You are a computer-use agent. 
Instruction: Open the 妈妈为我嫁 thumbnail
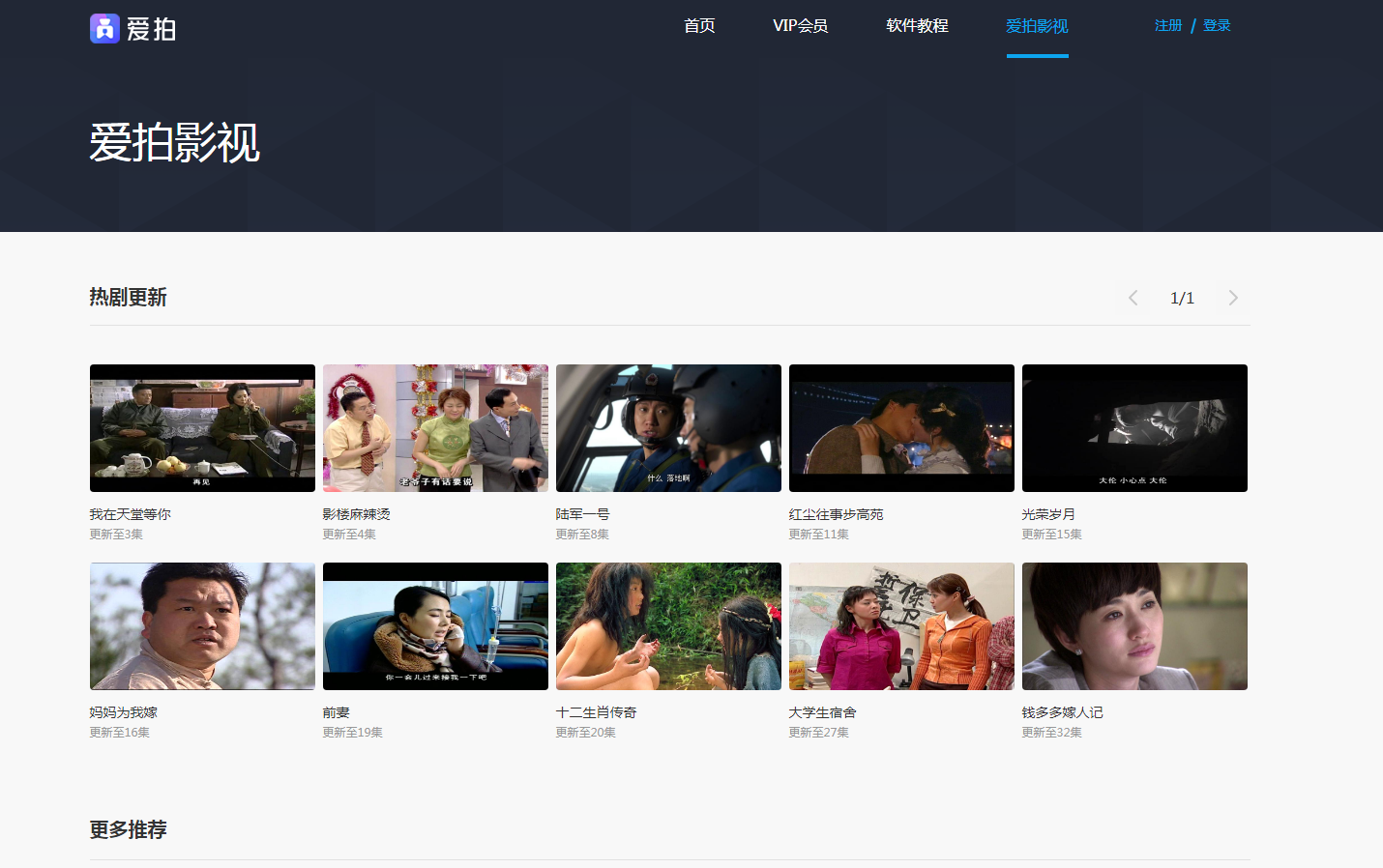pyautogui.click(x=202, y=626)
